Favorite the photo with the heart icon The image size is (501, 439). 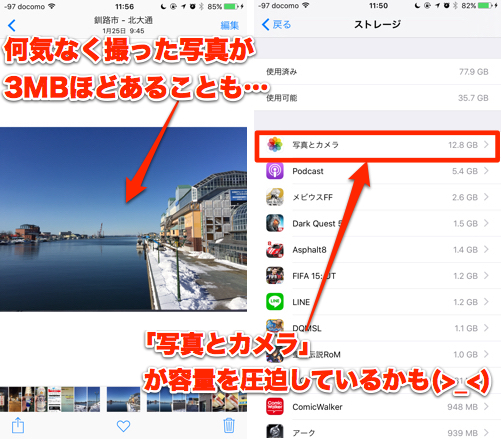tap(123, 426)
